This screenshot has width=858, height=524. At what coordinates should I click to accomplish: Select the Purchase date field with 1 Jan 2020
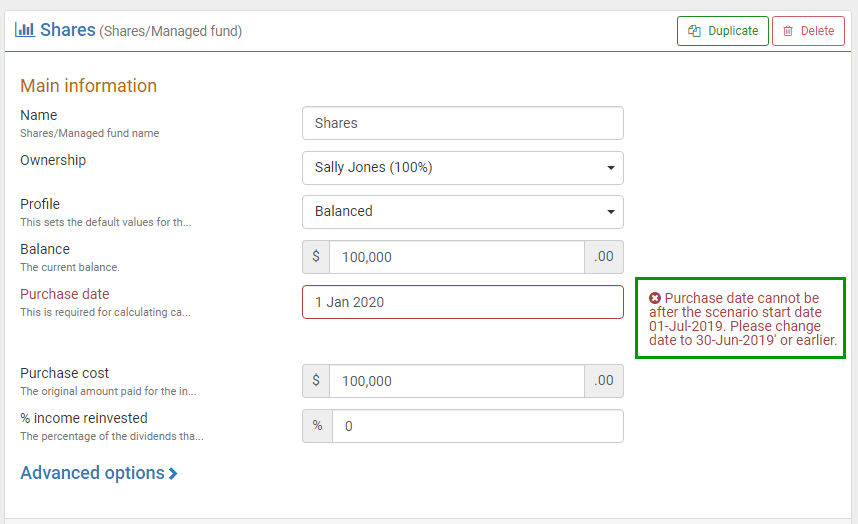[462, 302]
